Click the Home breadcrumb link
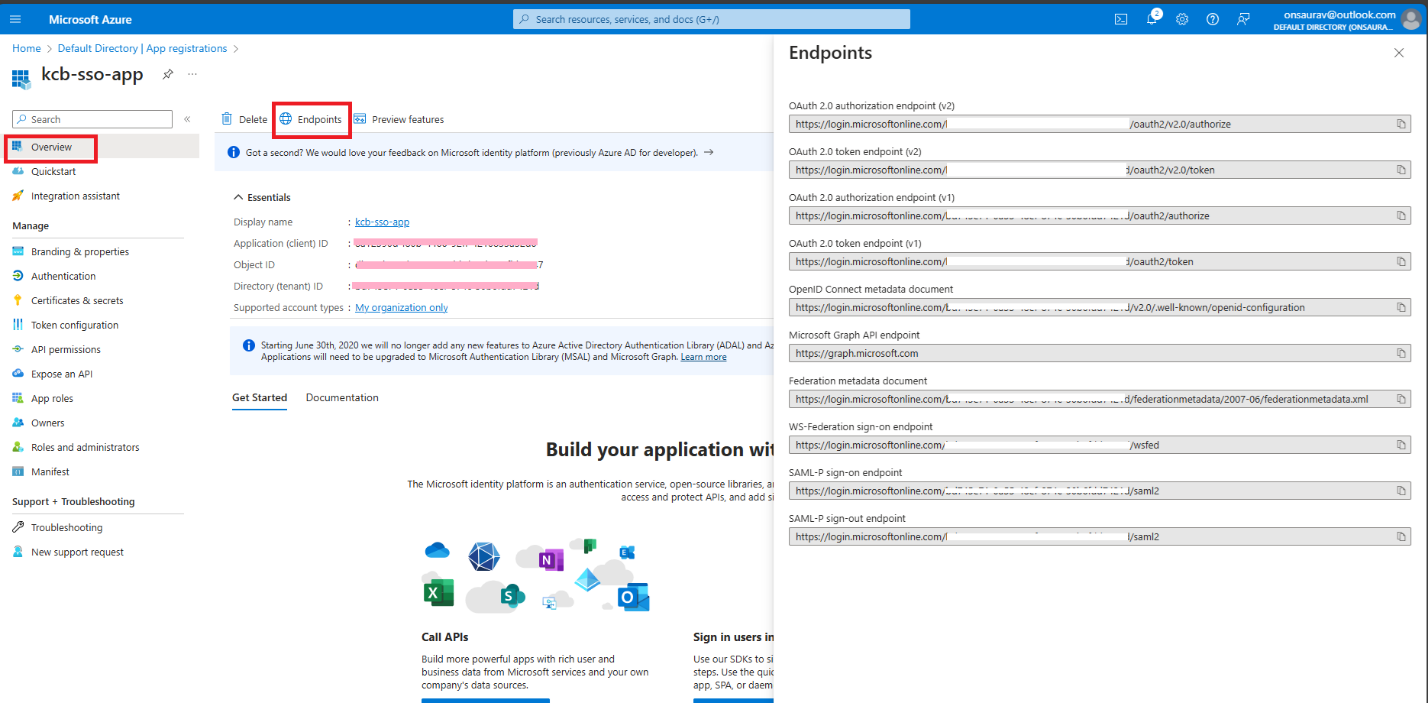Image resolution: width=1428 pixels, height=703 pixels. (x=27, y=48)
